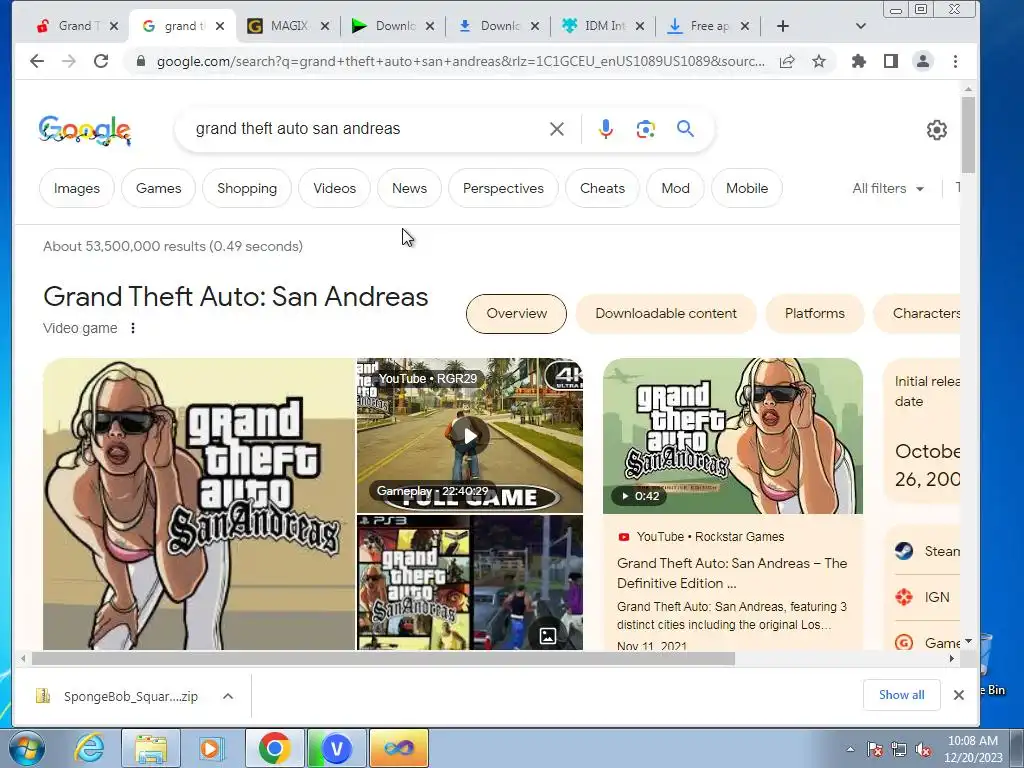
Task: Open the tab search chevron
Action: (860, 26)
